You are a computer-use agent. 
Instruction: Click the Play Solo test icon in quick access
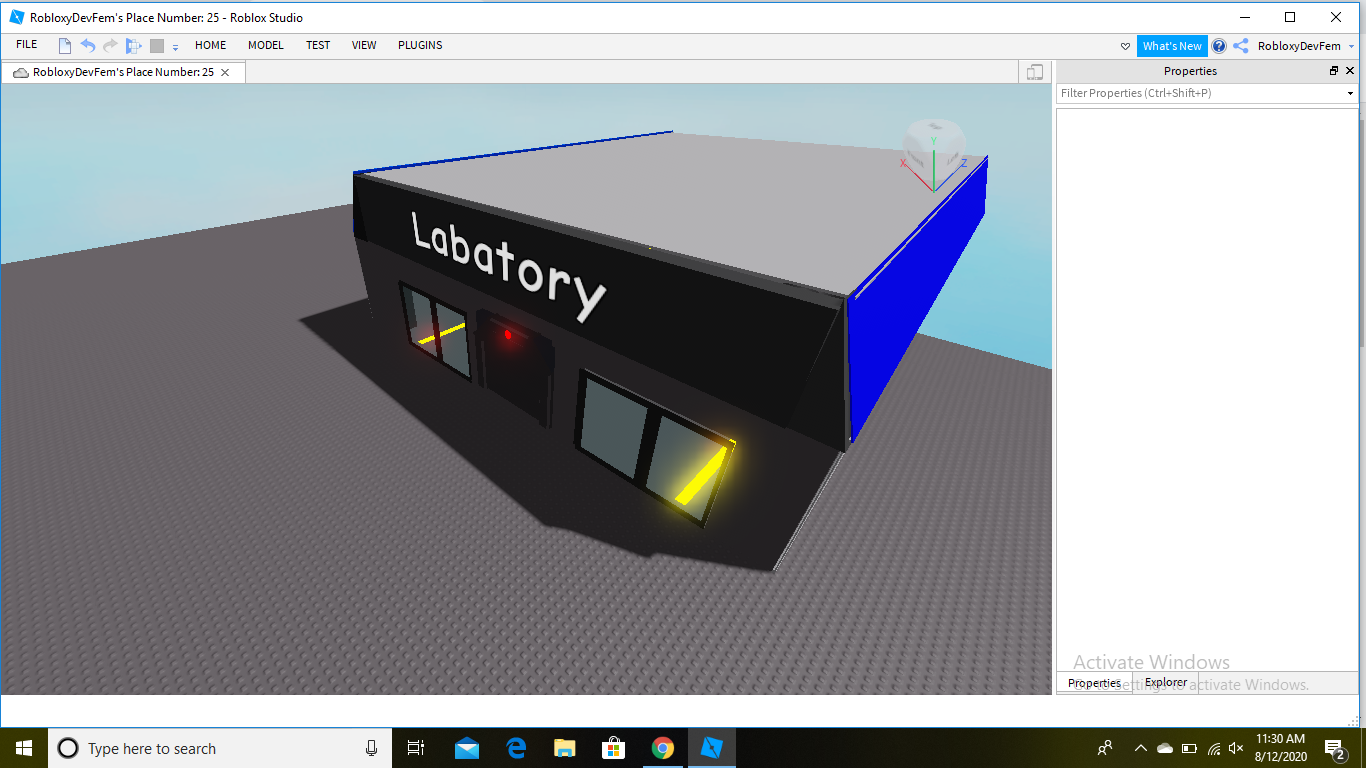coord(134,46)
